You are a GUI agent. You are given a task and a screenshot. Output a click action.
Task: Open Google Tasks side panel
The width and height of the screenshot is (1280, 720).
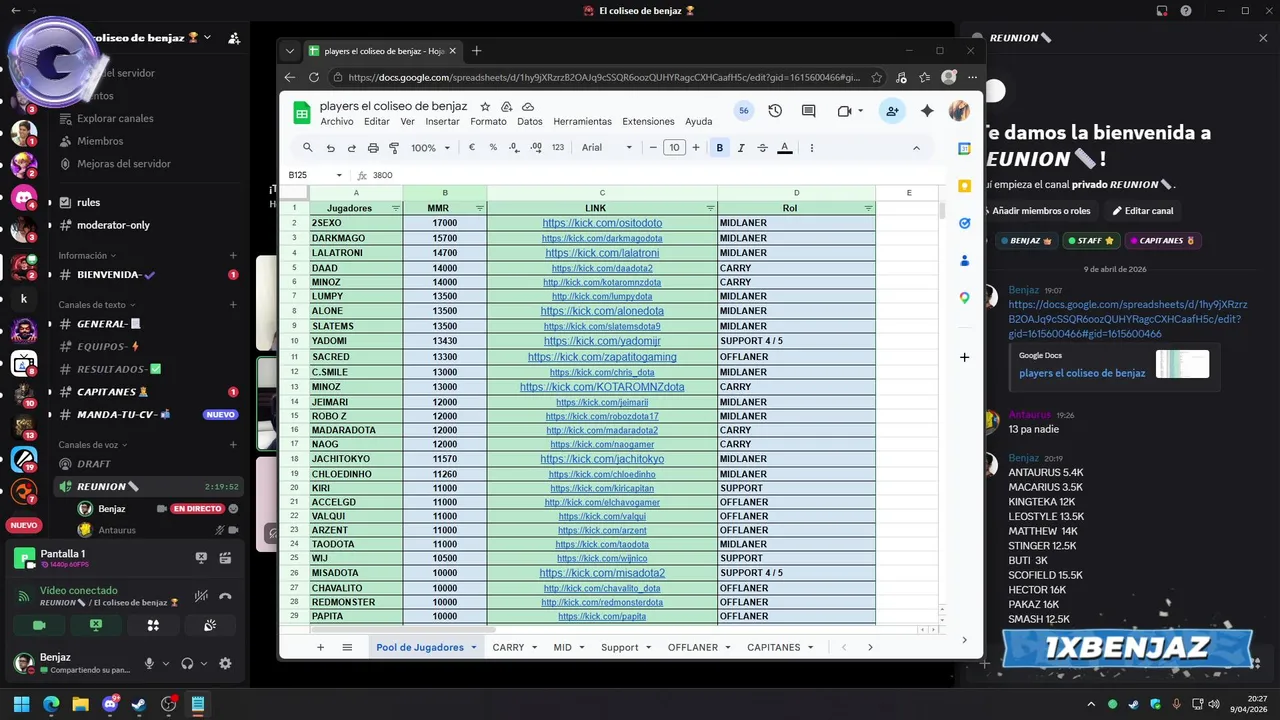(x=964, y=223)
